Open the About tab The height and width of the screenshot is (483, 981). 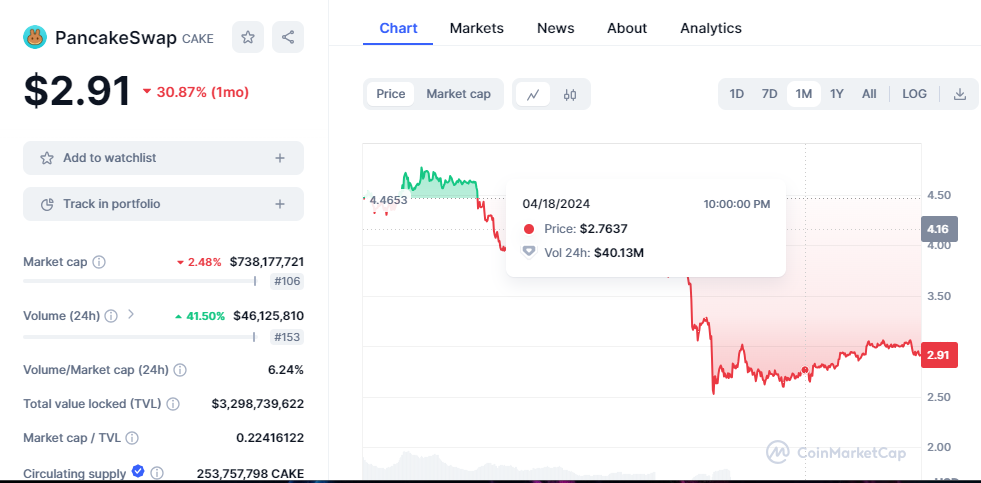627,28
